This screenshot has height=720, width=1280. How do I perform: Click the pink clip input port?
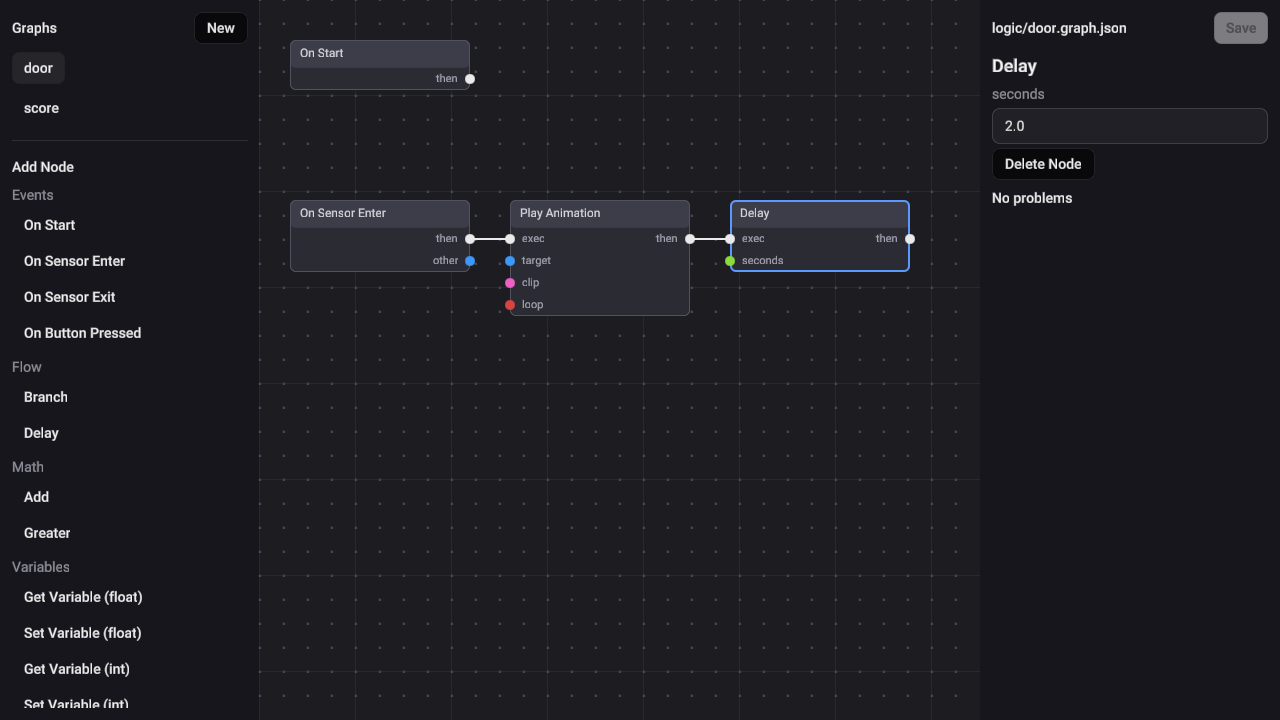(x=510, y=283)
